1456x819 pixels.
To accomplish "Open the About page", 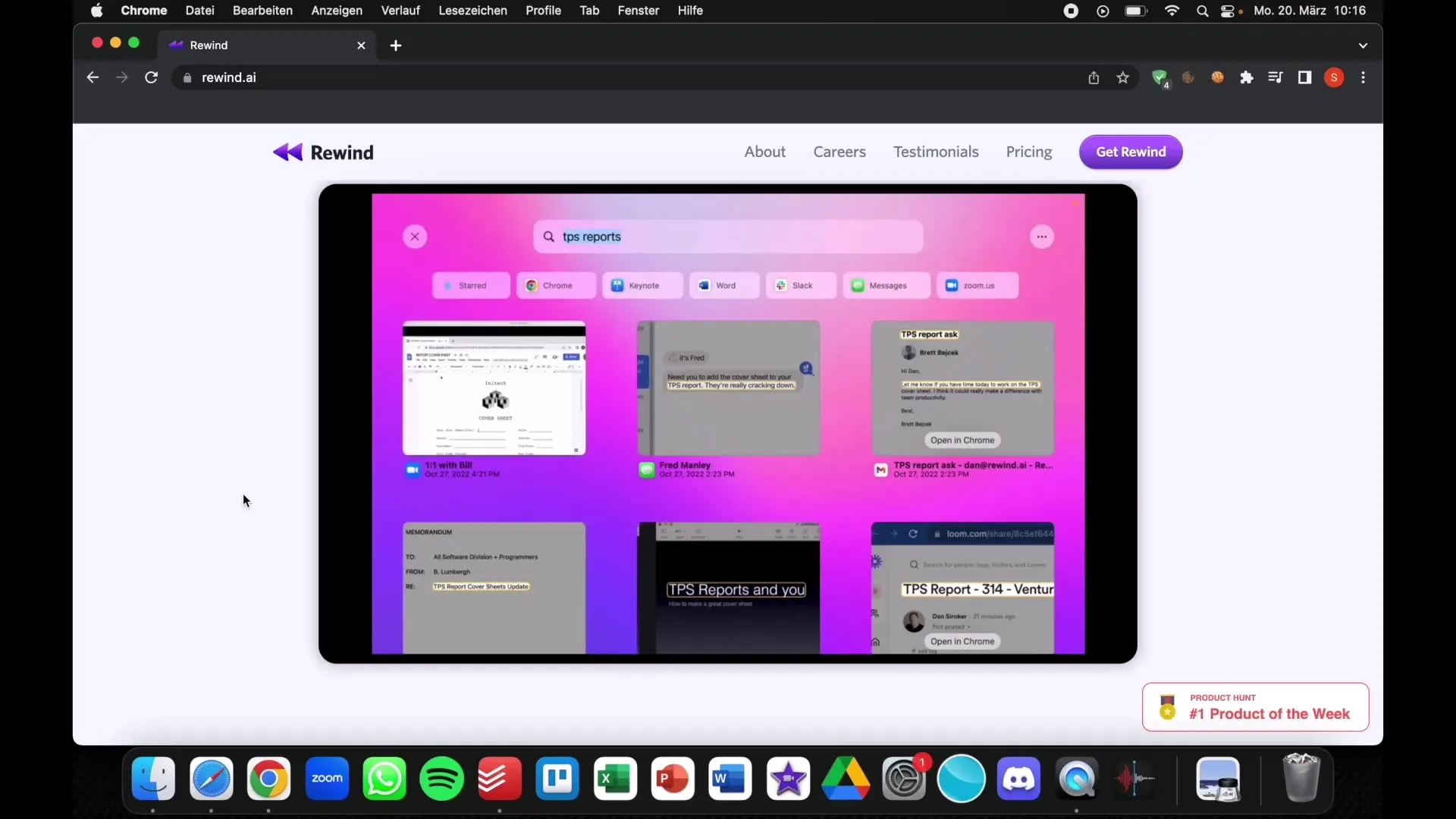I will pyautogui.click(x=765, y=152).
